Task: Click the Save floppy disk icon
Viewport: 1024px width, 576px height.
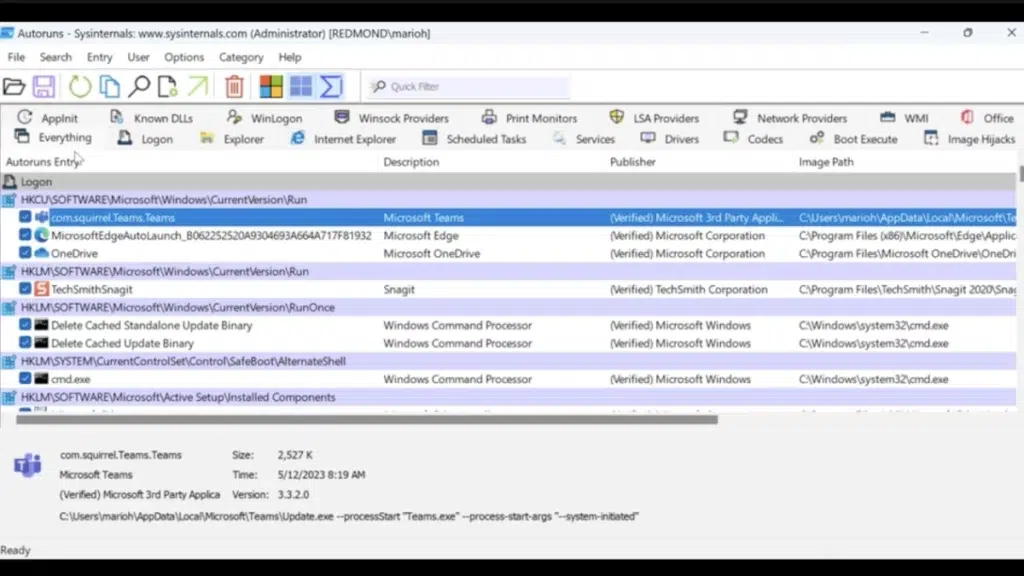Action: [x=44, y=87]
